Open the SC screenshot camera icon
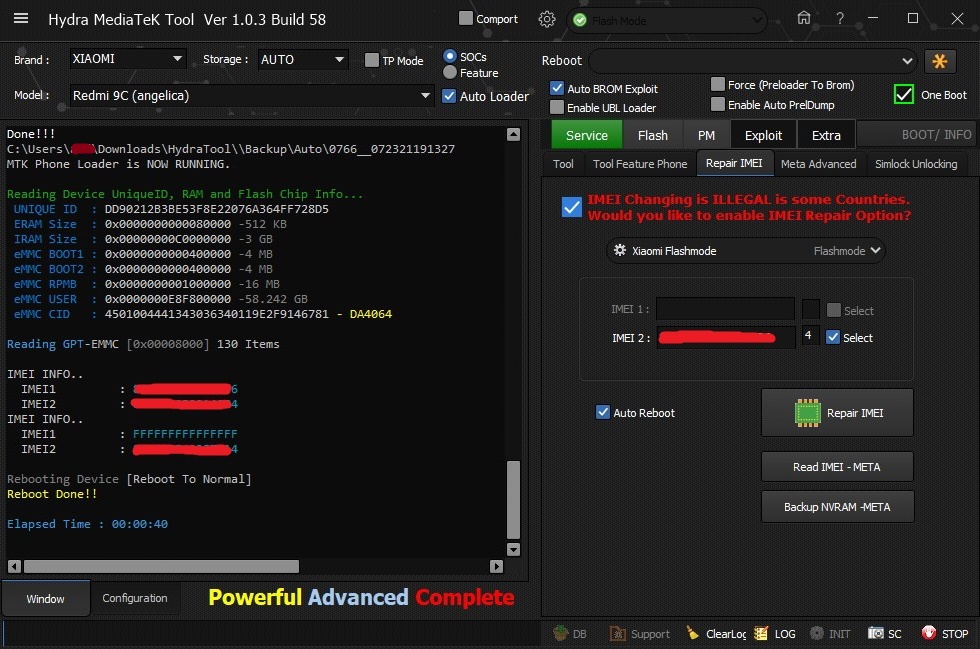The image size is (980, 649). point(876,633)
